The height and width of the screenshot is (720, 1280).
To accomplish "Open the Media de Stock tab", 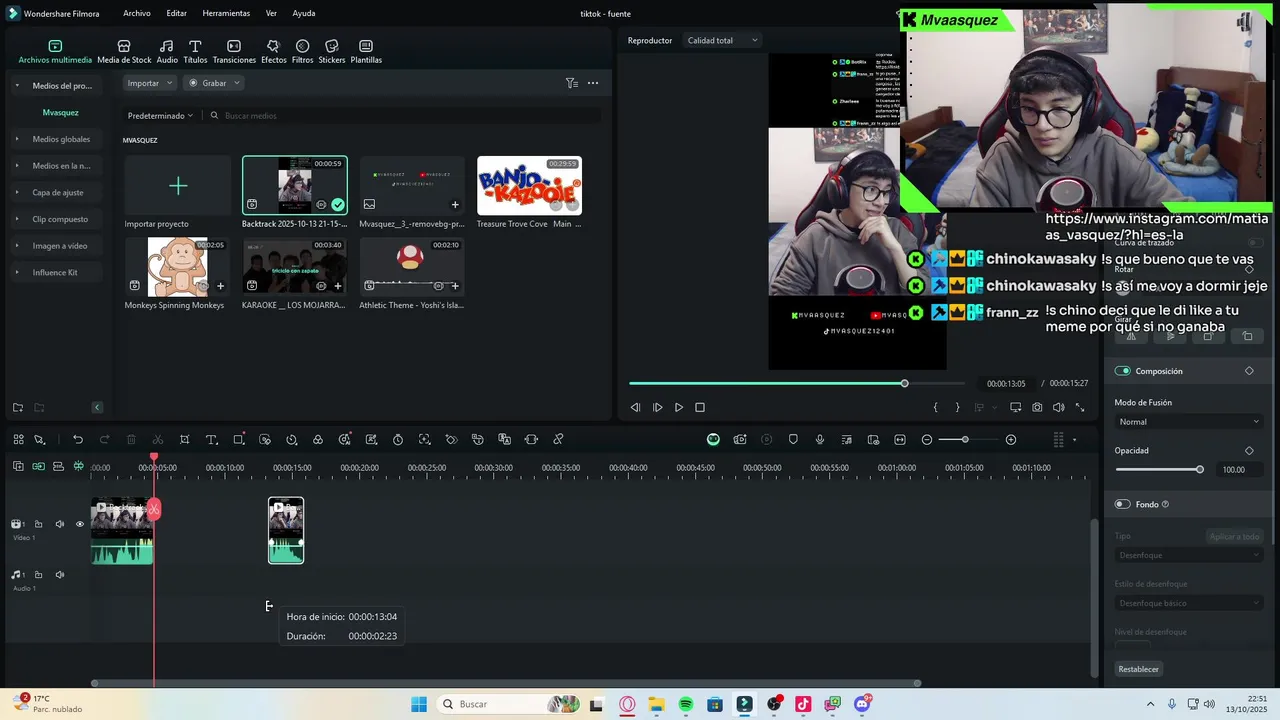I will 124,52.
